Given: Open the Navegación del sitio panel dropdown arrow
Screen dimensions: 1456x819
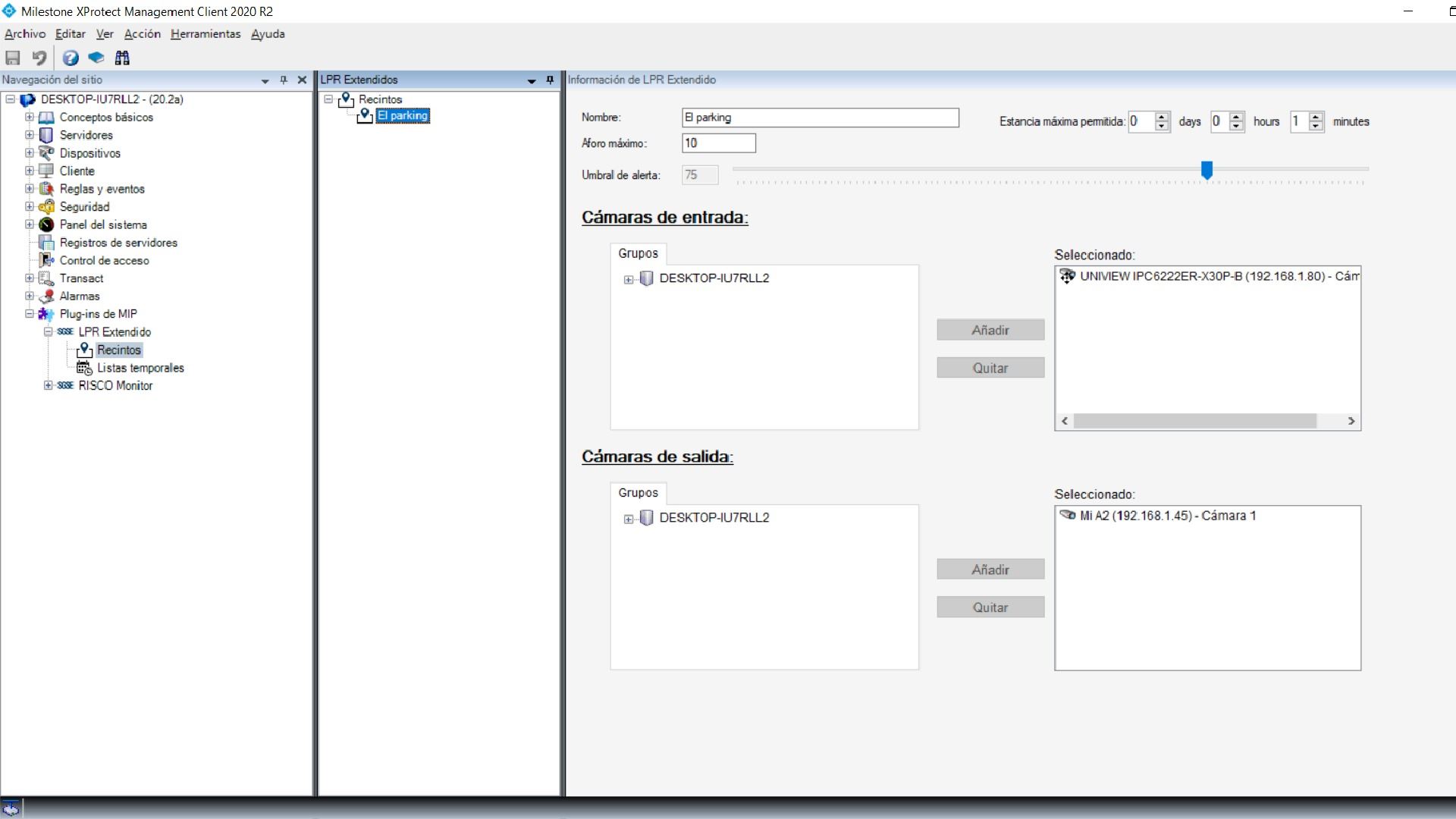Looking at the screenshot, I should pos(265,80).
